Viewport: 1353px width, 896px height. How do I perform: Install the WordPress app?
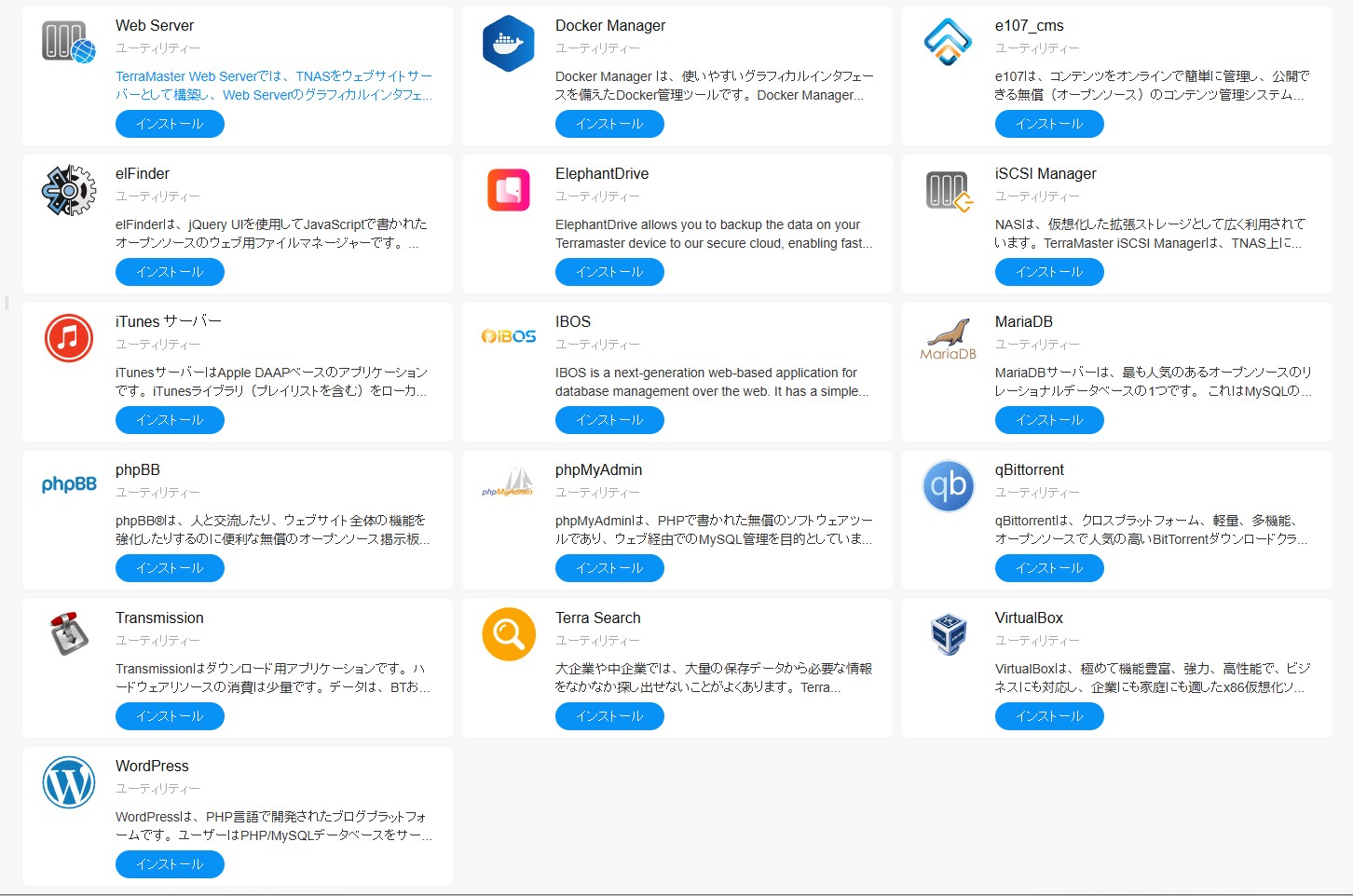(x=170, y=864)
